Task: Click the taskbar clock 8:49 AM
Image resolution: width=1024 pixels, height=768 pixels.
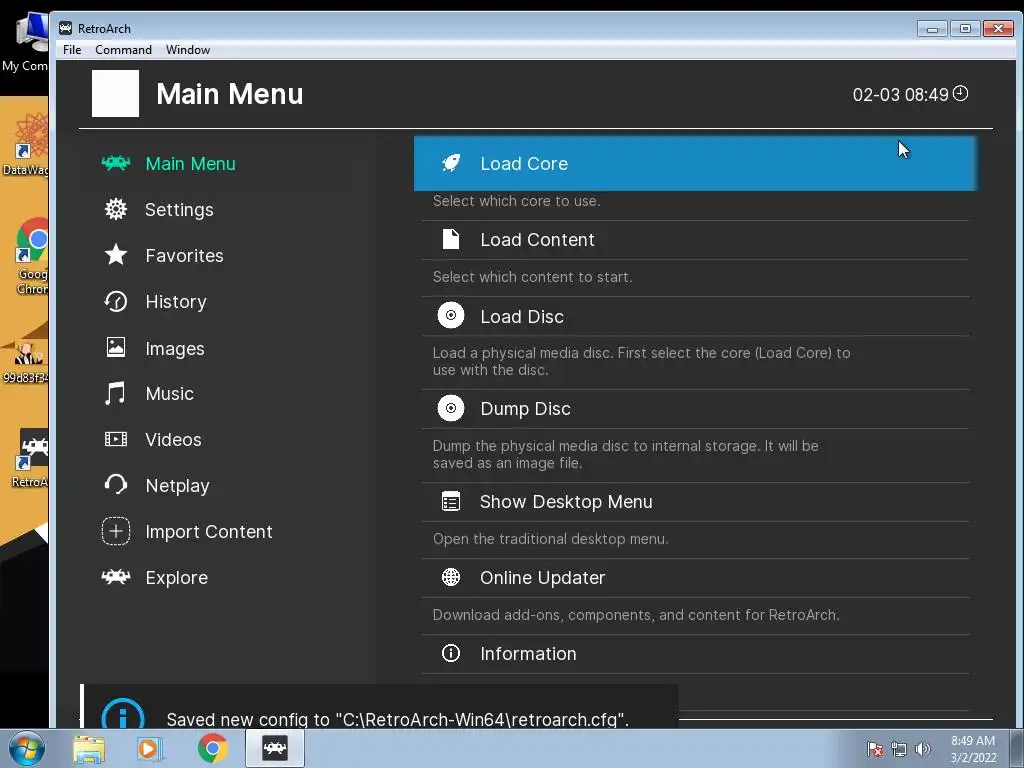Action: click(x=973, y=749)
